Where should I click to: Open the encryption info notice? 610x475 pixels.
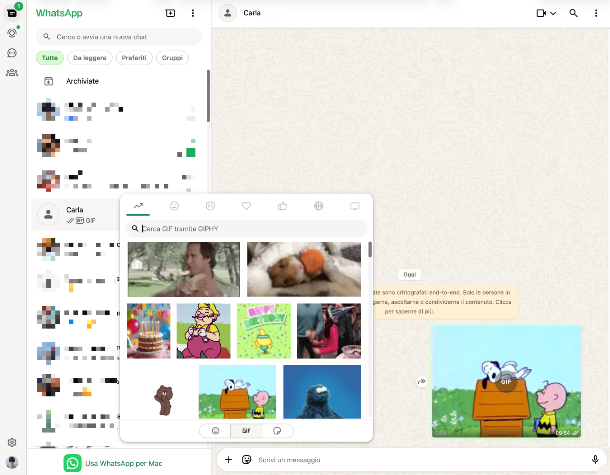[443, 302]
